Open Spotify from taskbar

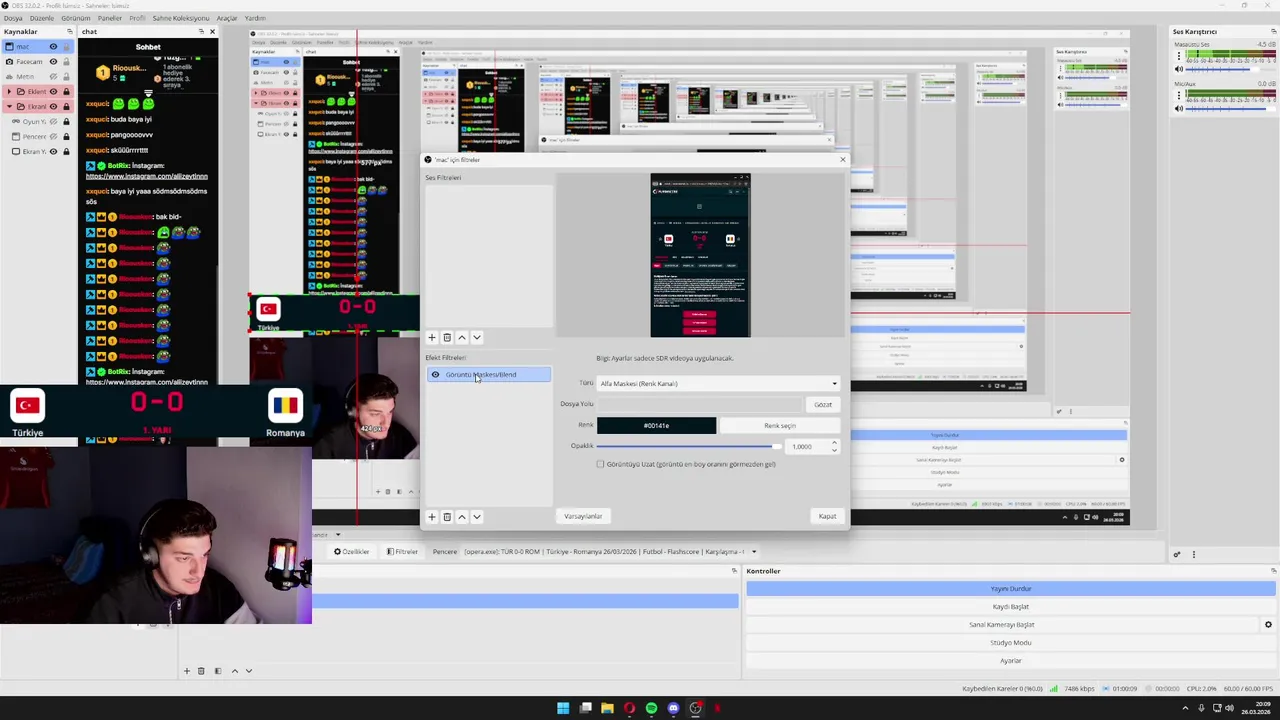click(651, 708)
